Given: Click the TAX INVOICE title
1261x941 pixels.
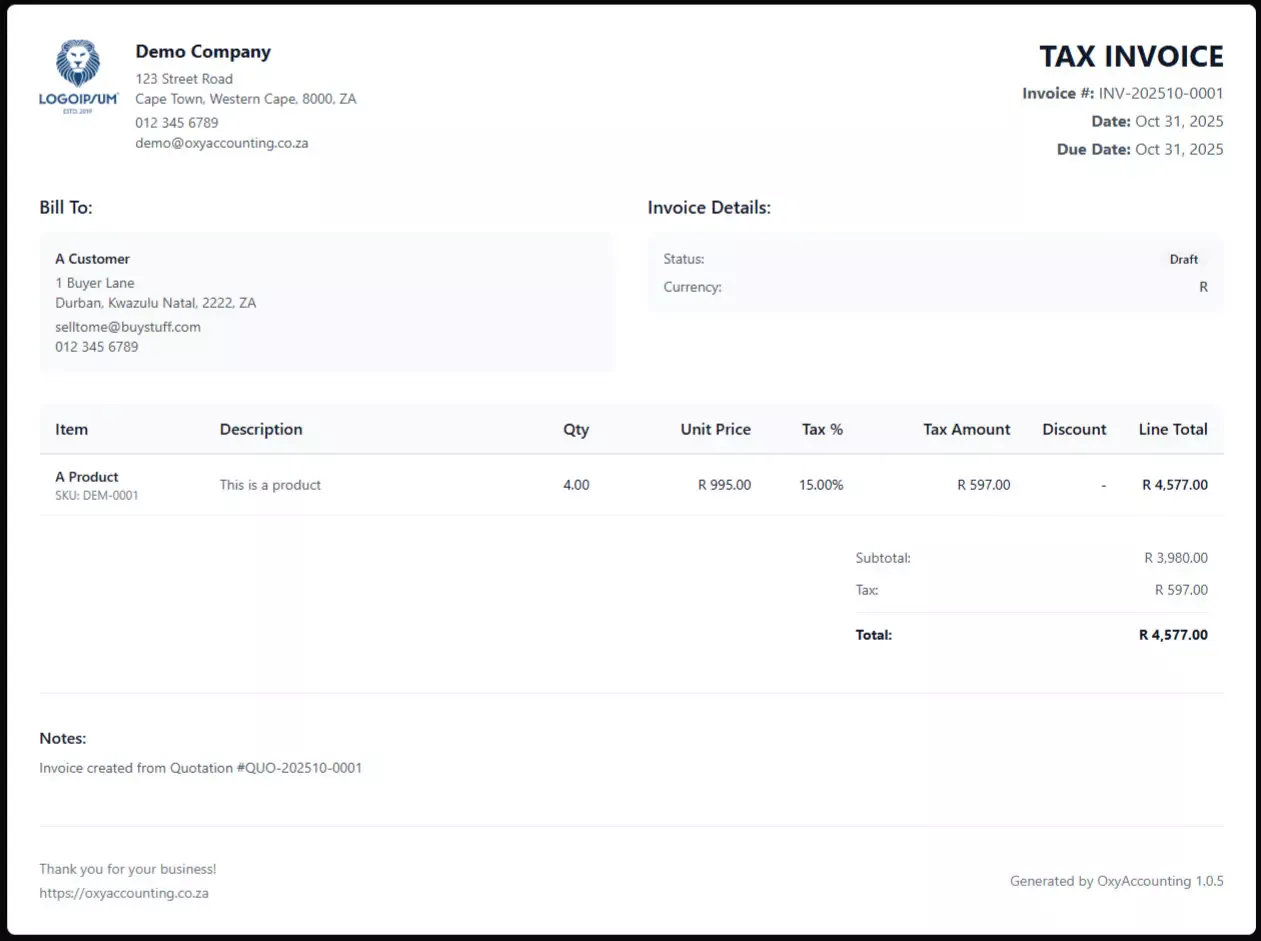Looking at the screenshot, I should coord(1131,56).
